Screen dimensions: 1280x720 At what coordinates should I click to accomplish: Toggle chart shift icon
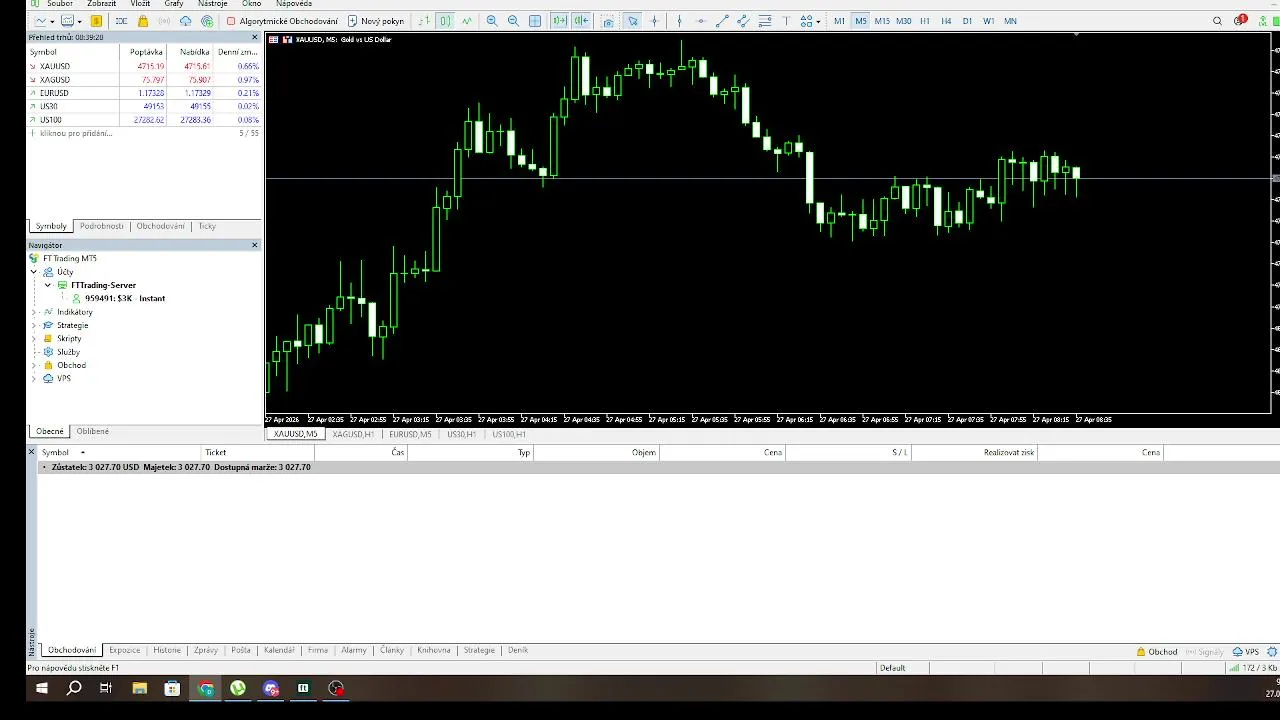click(581, 21)
